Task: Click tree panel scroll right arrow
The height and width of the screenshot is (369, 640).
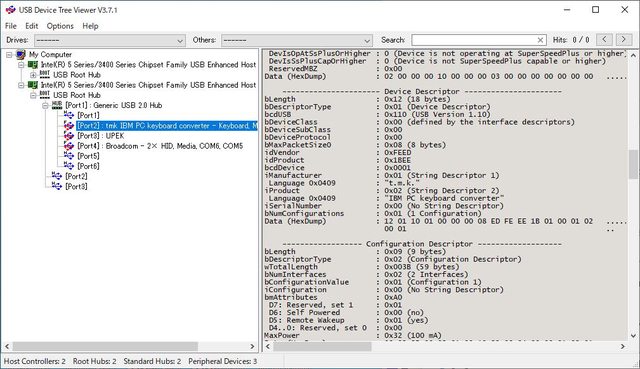Action: (x=252, y=346)
